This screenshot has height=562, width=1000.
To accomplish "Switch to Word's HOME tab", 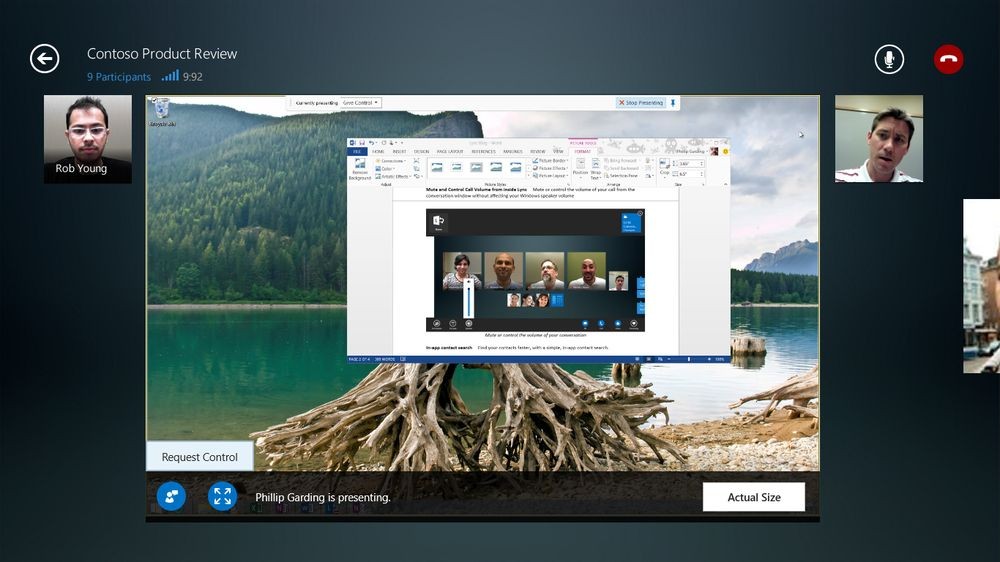I will coord(378,152).
